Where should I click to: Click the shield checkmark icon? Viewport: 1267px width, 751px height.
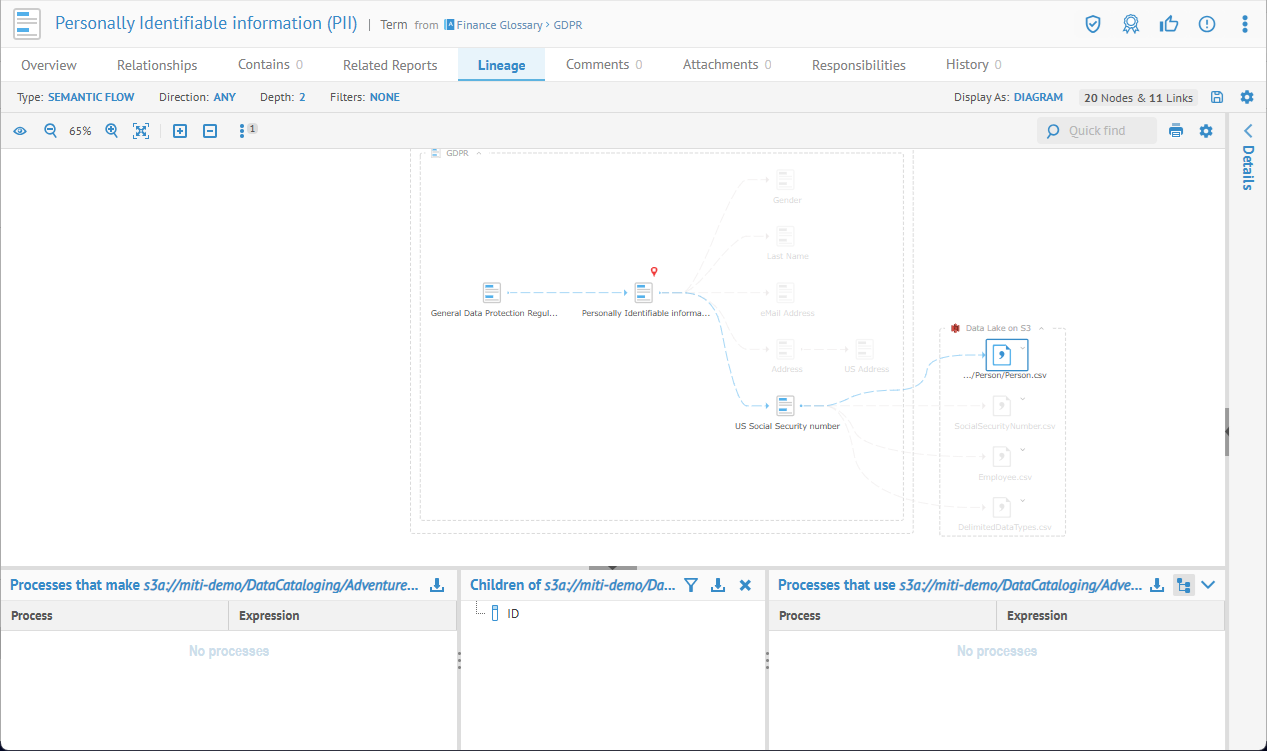click(1093, 24)
